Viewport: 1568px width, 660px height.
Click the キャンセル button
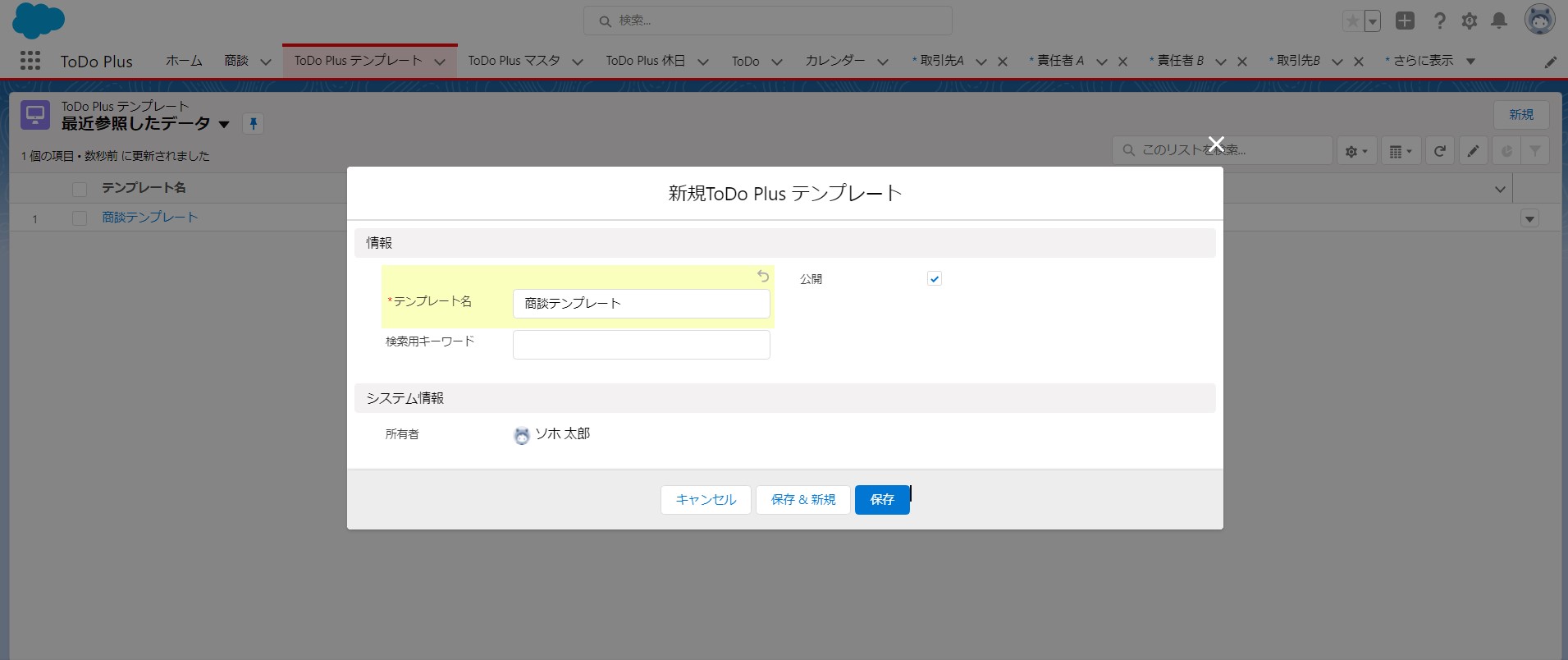(706, 500)
